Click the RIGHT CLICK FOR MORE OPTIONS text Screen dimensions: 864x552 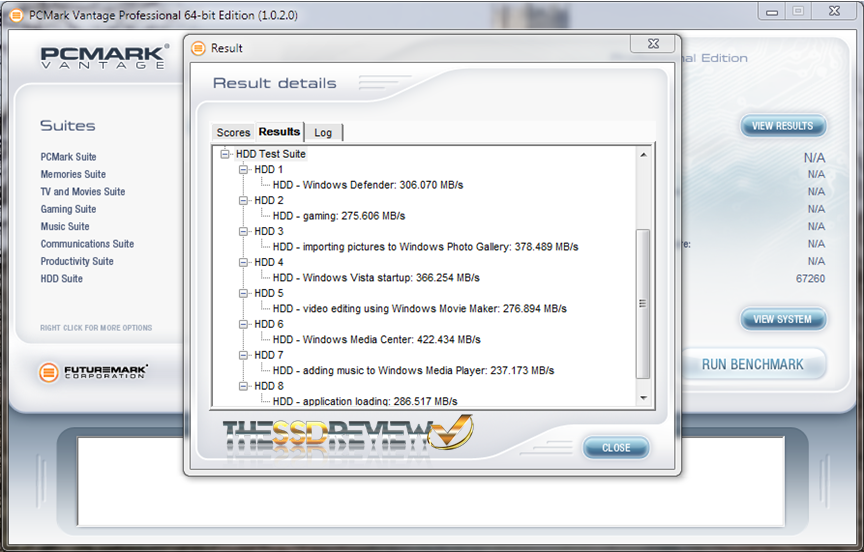tap(96, 328)
